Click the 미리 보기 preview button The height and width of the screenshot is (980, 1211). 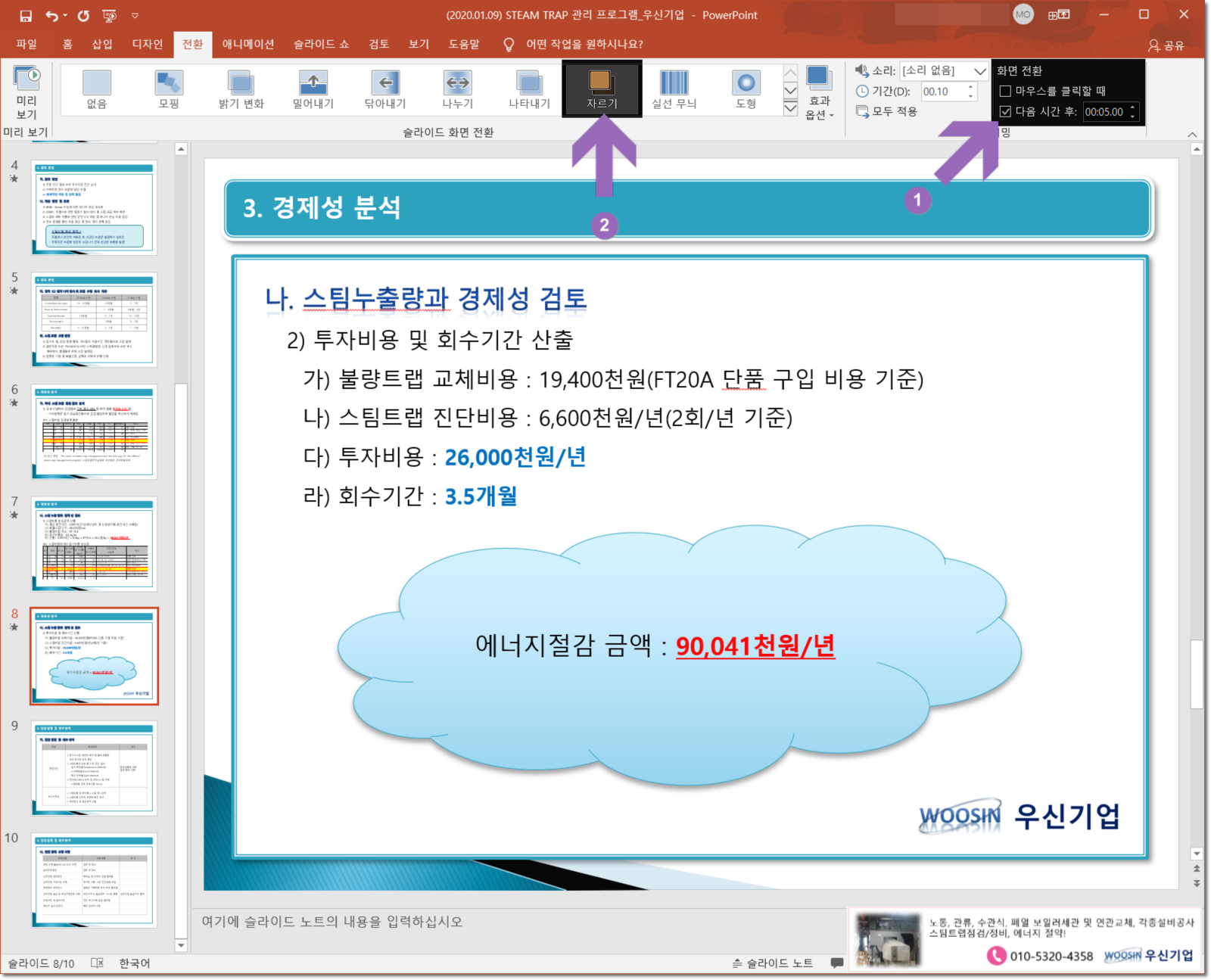pyautogui.click(x=26, y=94)
